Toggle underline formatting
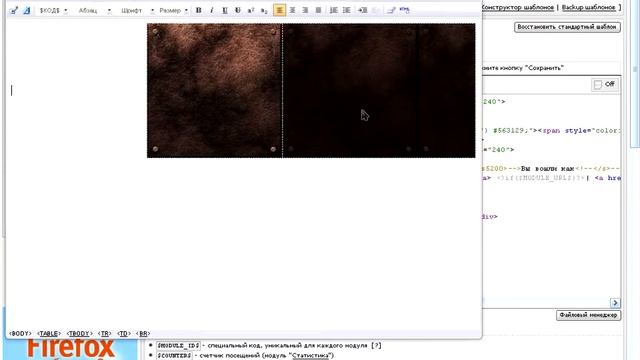 pos(224,10)
